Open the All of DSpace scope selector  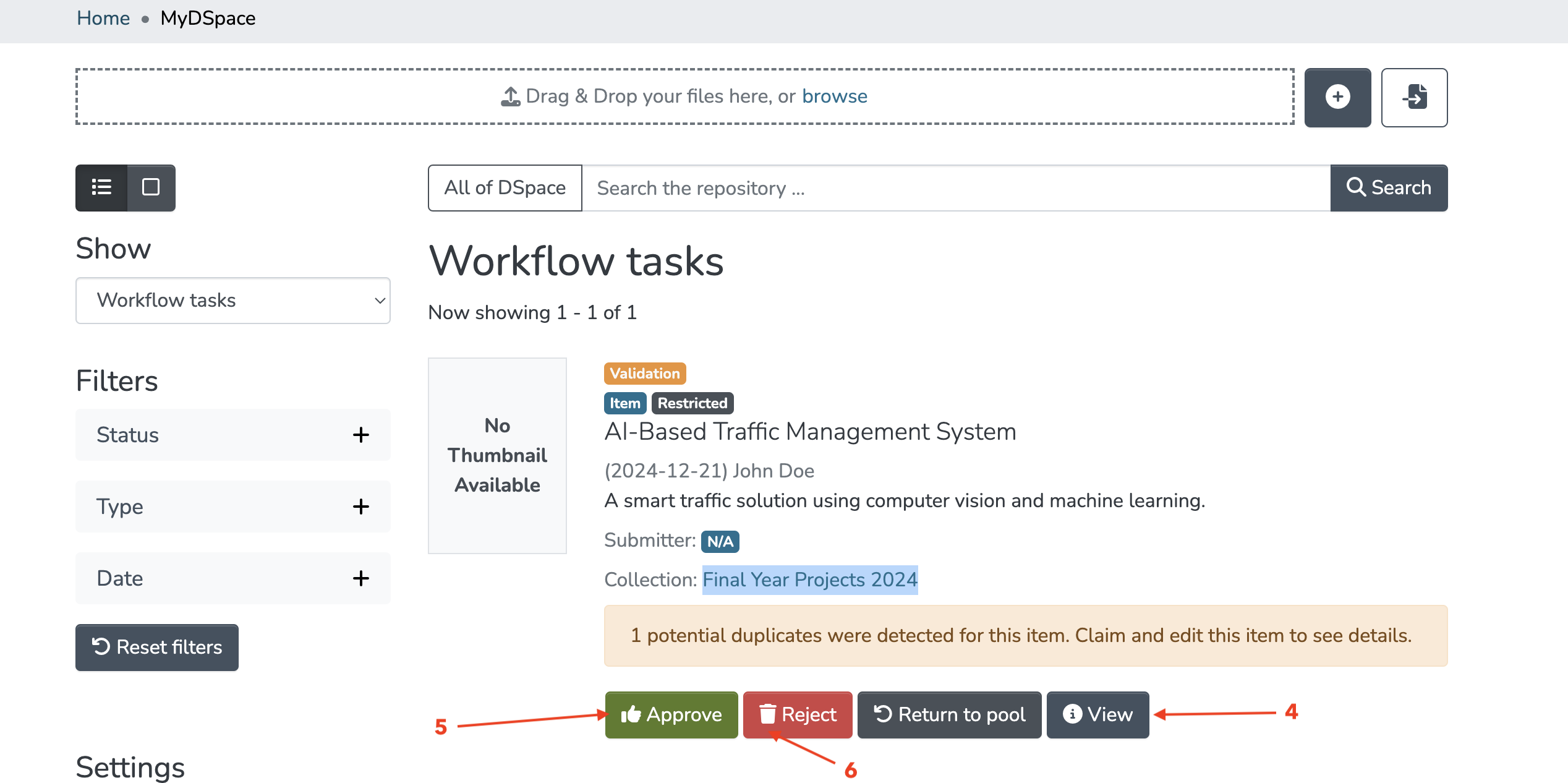pyautogui.click(x=505, y=187)
